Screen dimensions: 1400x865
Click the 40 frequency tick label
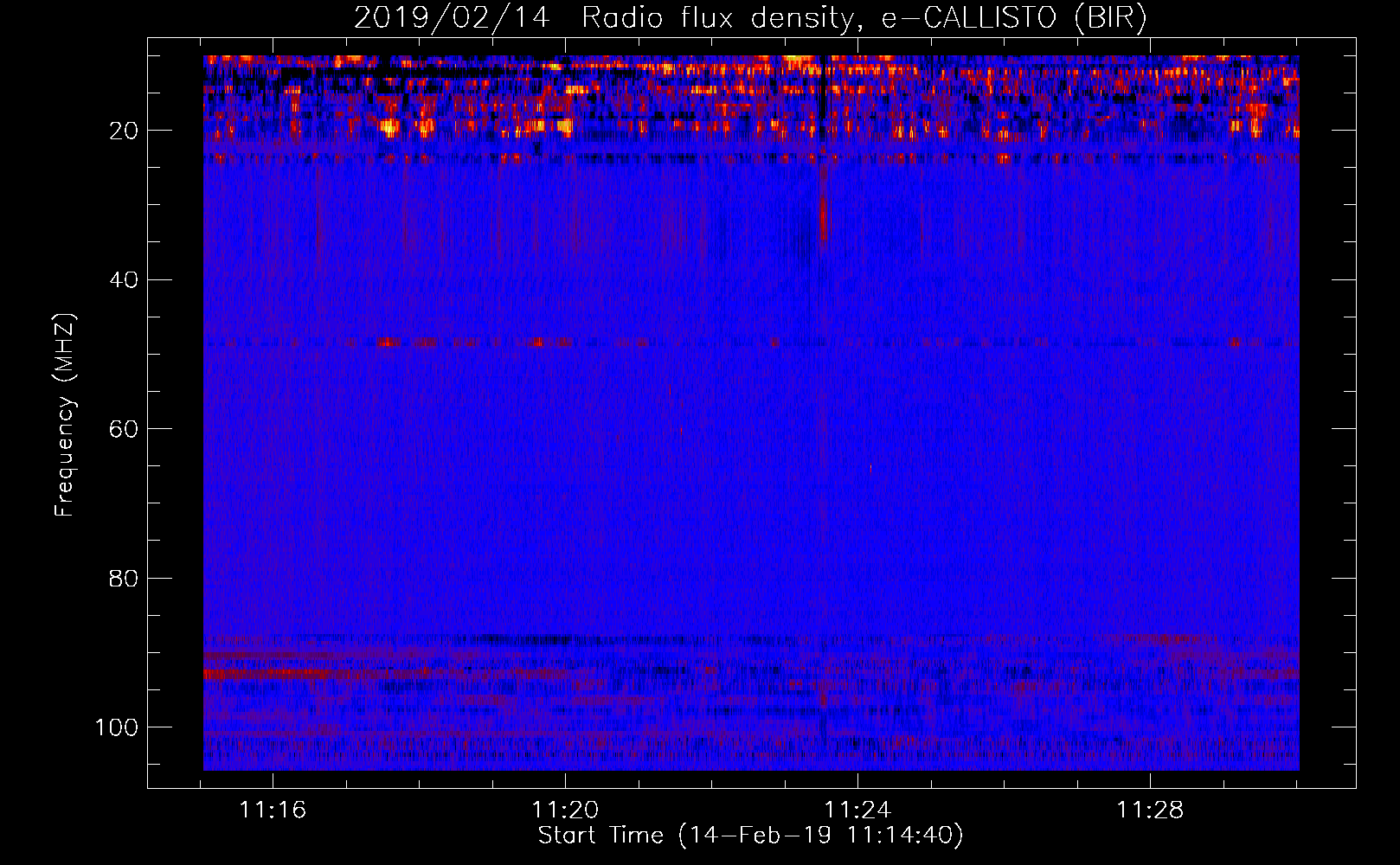click(x=125, y=280)
